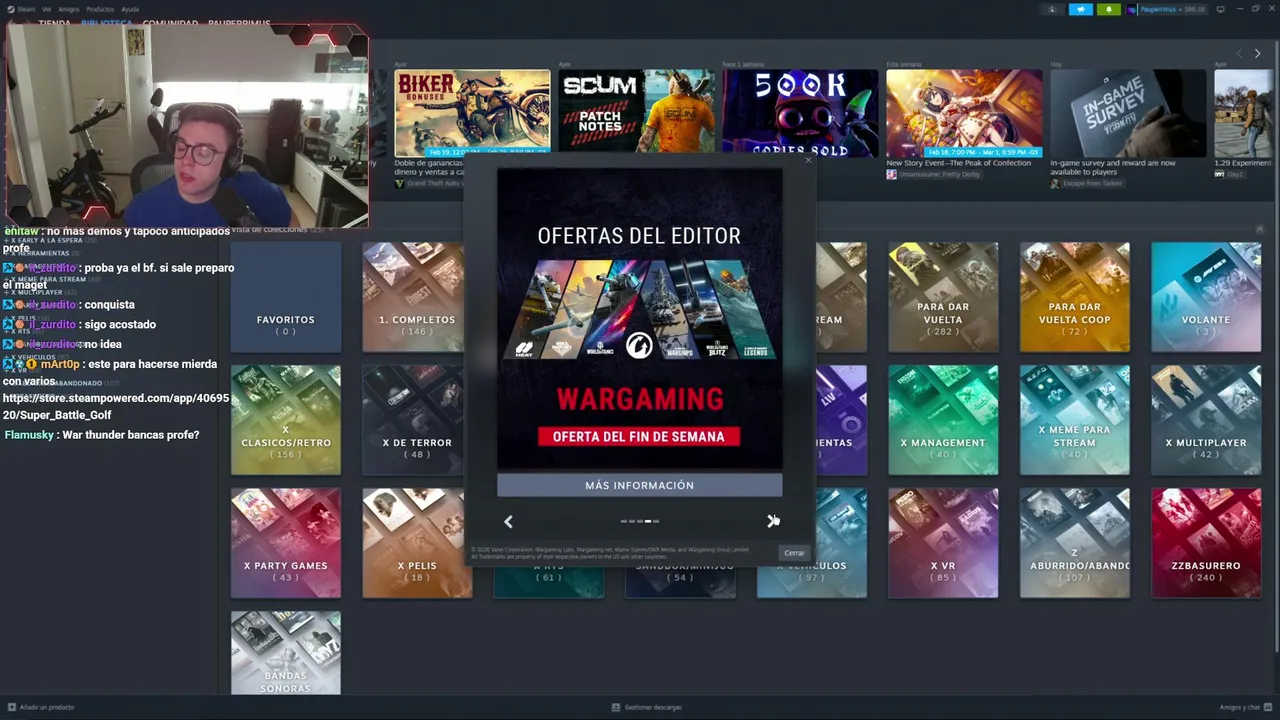This screenshot has width=1280, height=720.
Task: Open the X MEME PARA STREAM collection
Action: click(1075, 420)
